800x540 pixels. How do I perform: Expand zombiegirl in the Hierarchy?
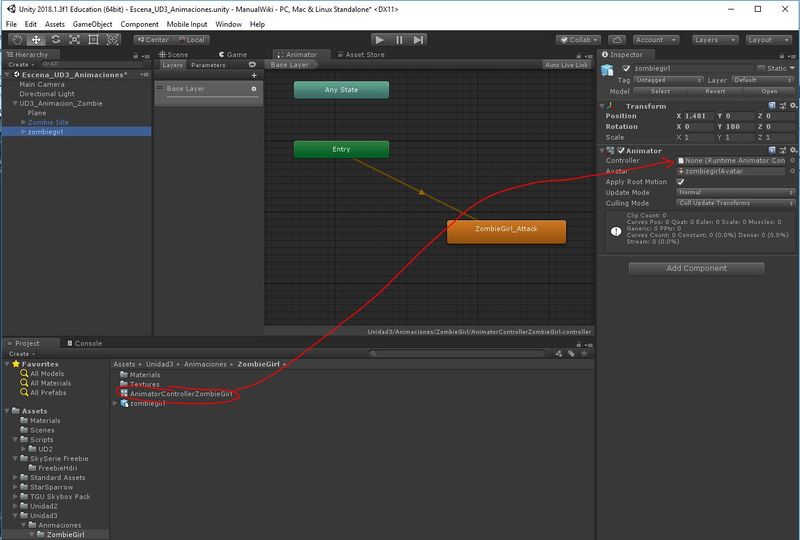[23, 132]
